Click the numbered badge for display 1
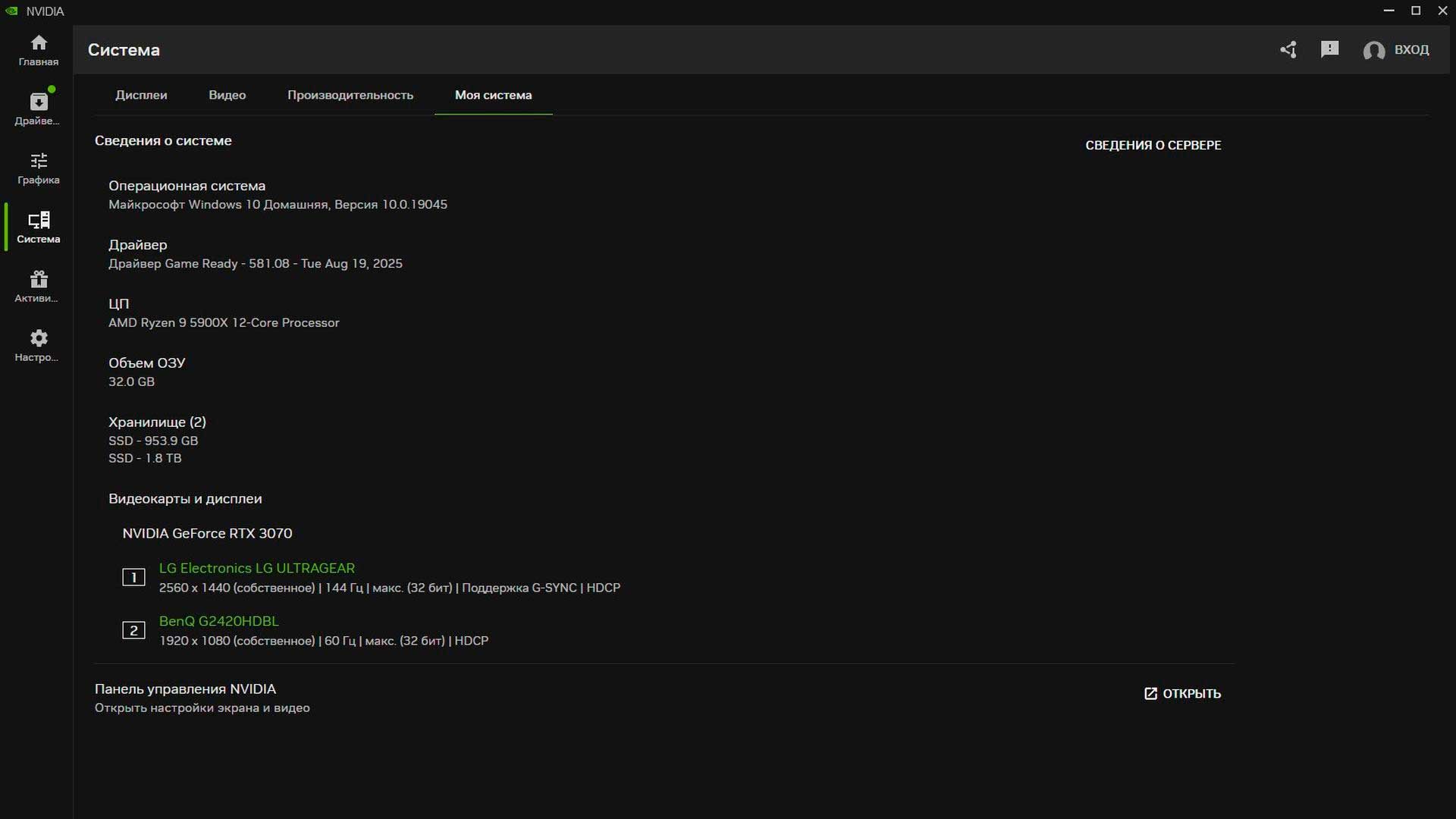The width and height of the screenshot is (1456, 819). [133, 577]
